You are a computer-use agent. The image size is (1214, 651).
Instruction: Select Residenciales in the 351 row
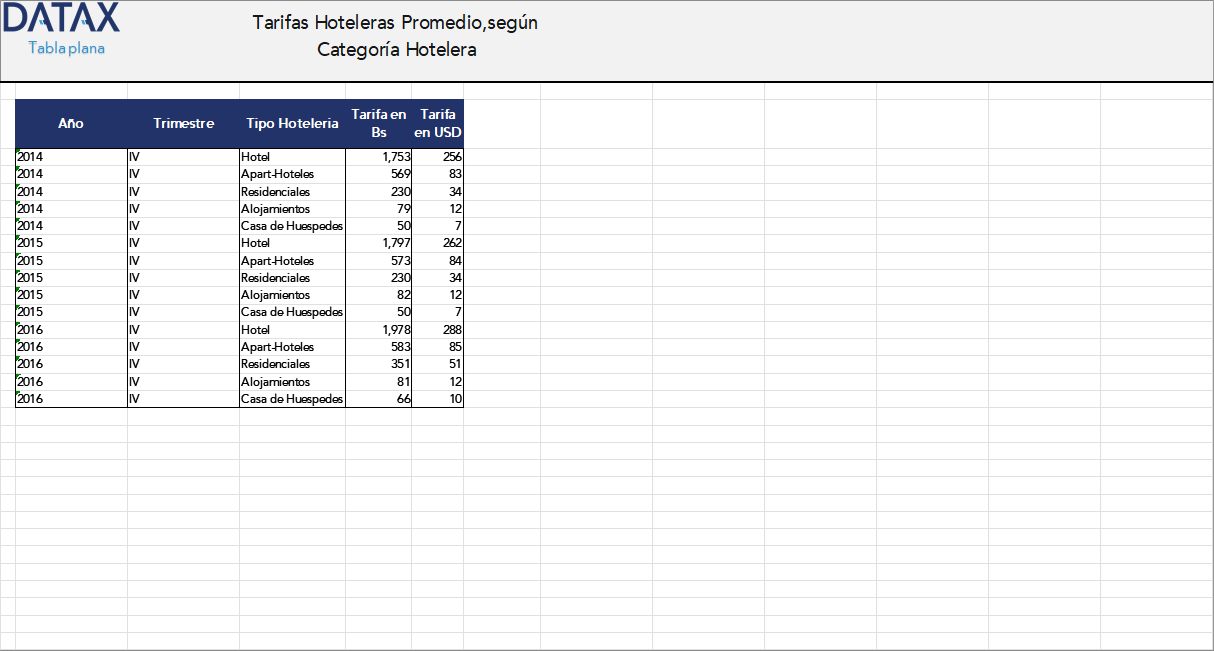292,364
